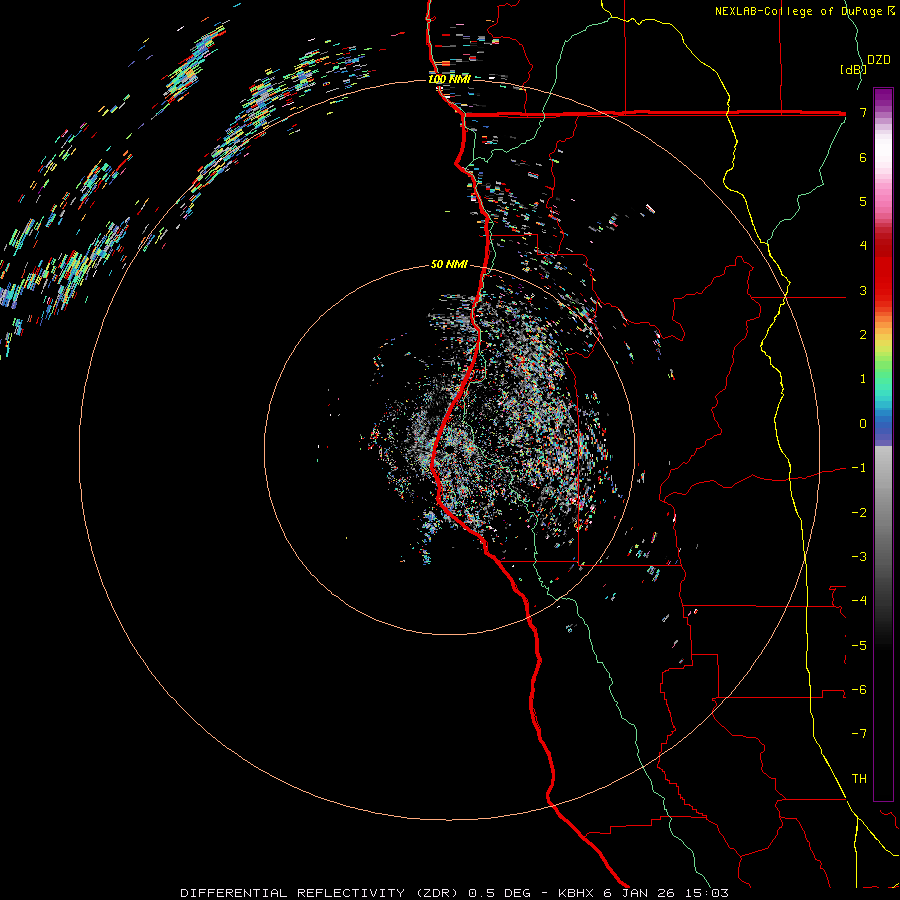Click the purple top of the color bar

point(883,98)
